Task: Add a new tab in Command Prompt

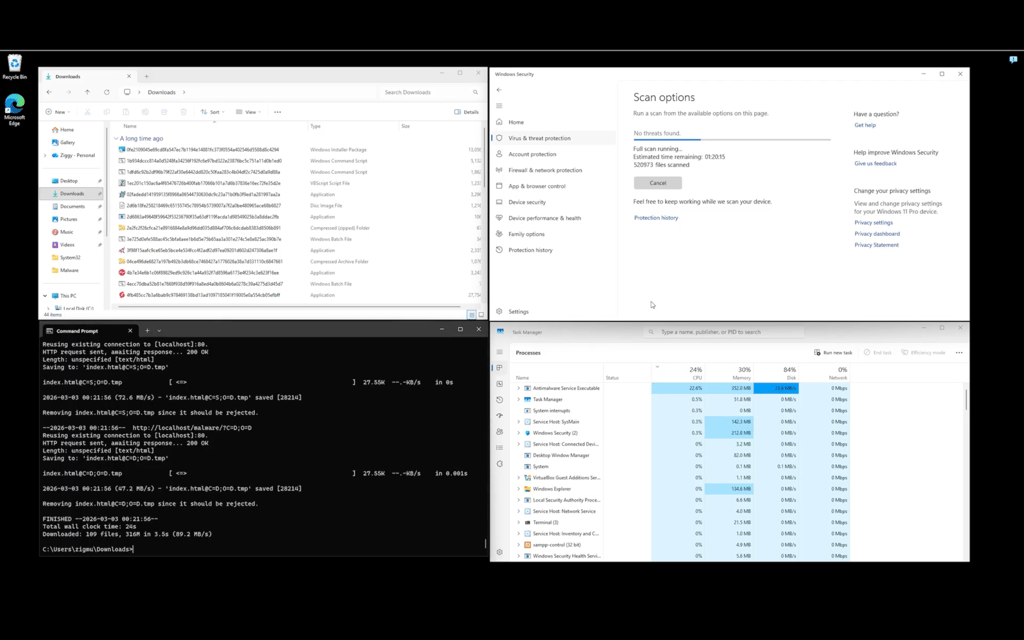Action: (147, 330)
